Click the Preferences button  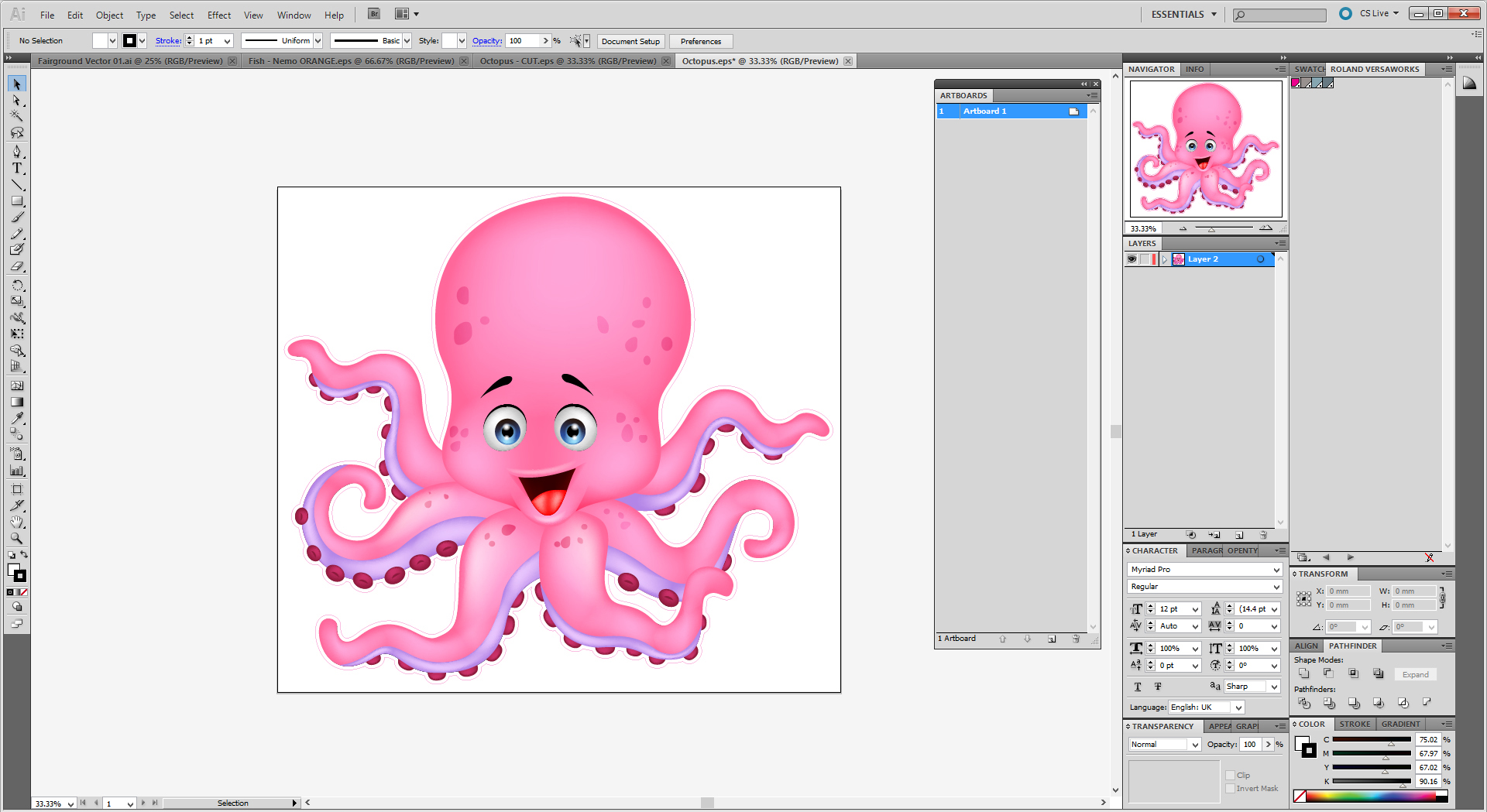(700, 41)
